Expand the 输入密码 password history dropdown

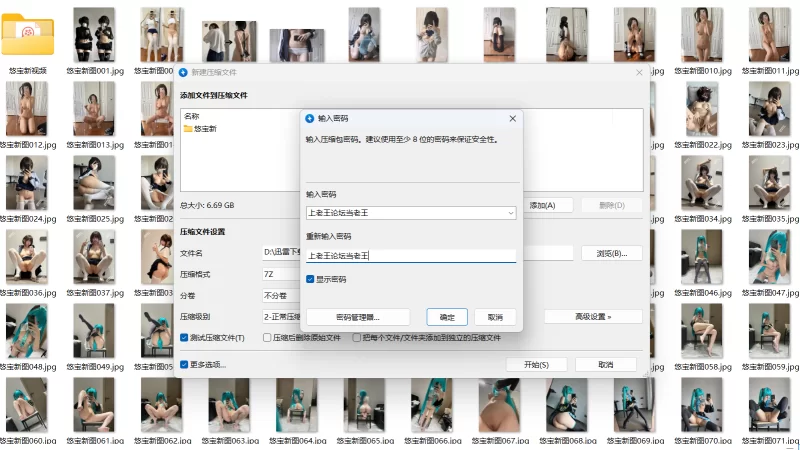point(511,213)
